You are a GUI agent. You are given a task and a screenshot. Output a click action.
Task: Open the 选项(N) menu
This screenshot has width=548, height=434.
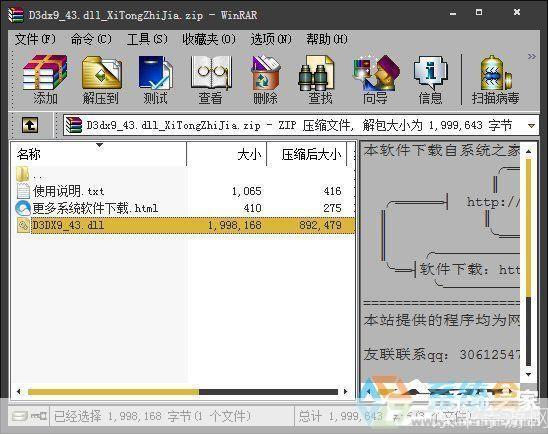point(271,39)
